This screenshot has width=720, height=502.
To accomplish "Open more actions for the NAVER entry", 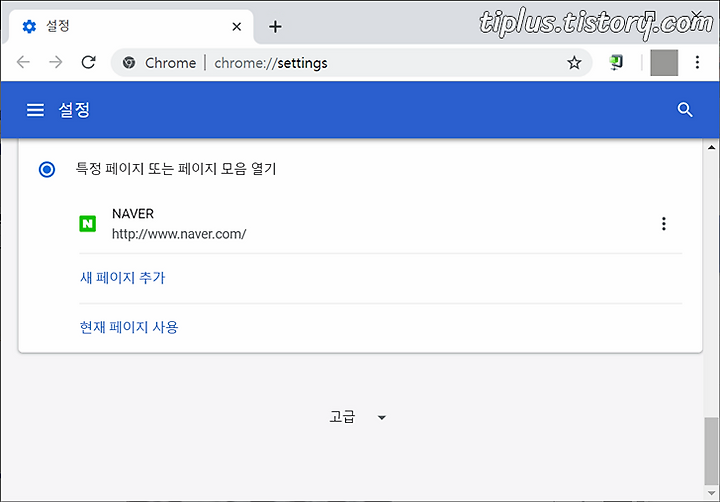I will [664, 224].
